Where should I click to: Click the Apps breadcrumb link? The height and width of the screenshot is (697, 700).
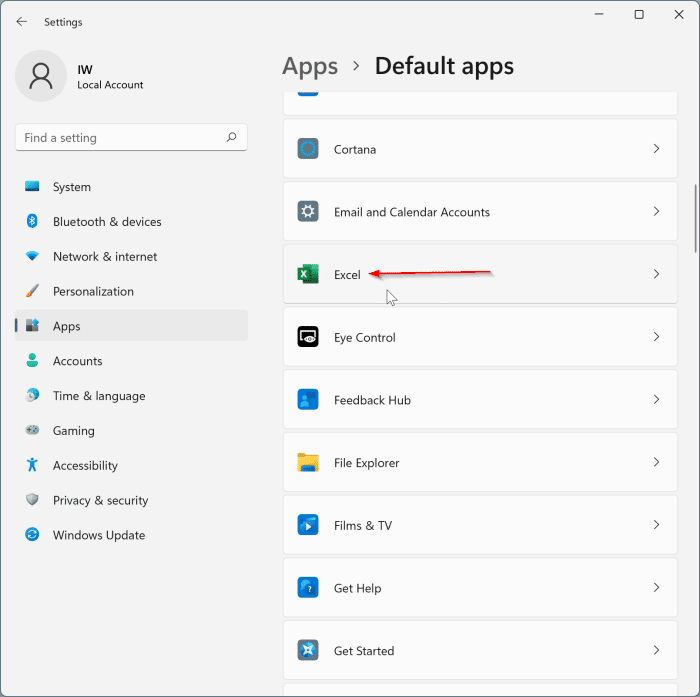click(310, 66)
